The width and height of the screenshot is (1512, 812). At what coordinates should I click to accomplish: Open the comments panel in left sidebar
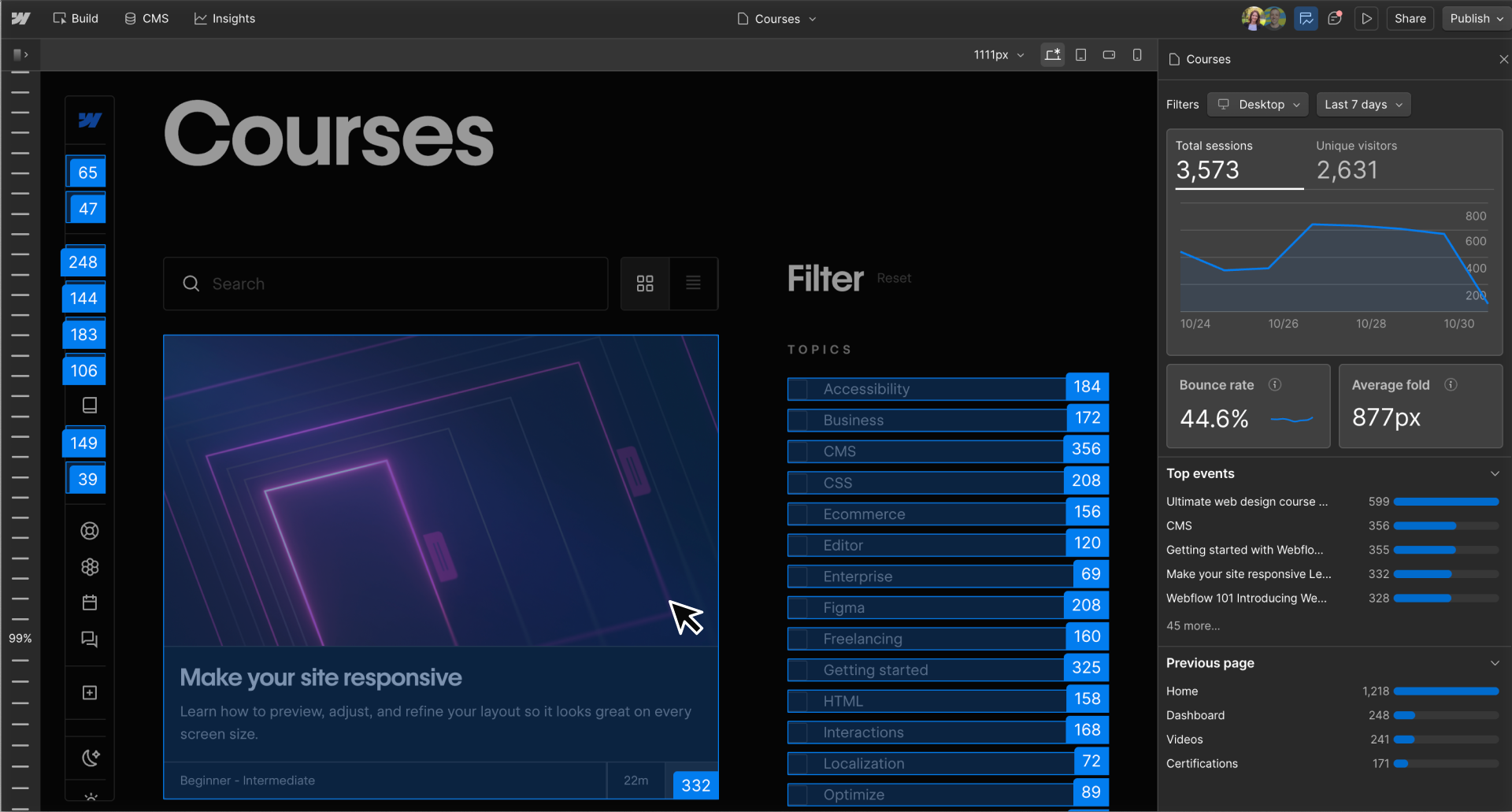pos(90,640)
